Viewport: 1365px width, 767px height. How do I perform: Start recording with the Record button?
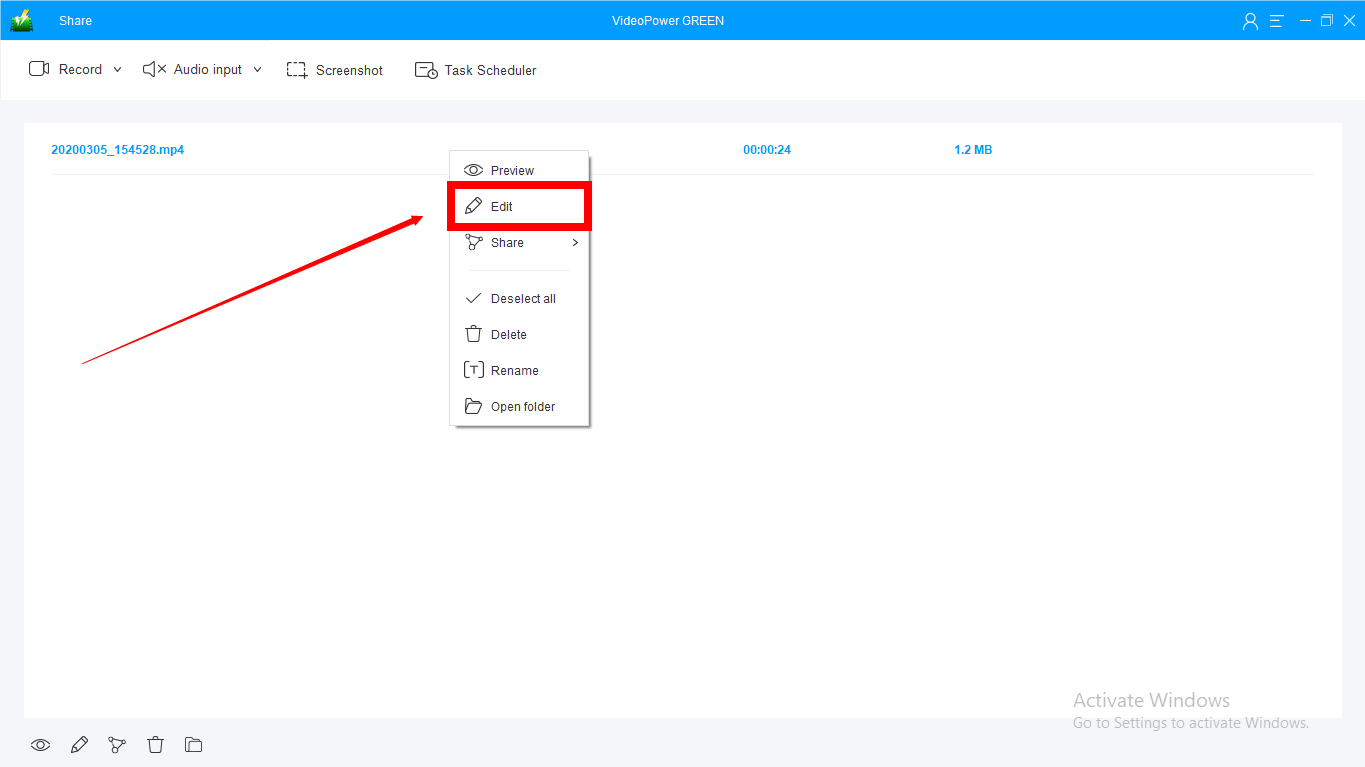66,70
